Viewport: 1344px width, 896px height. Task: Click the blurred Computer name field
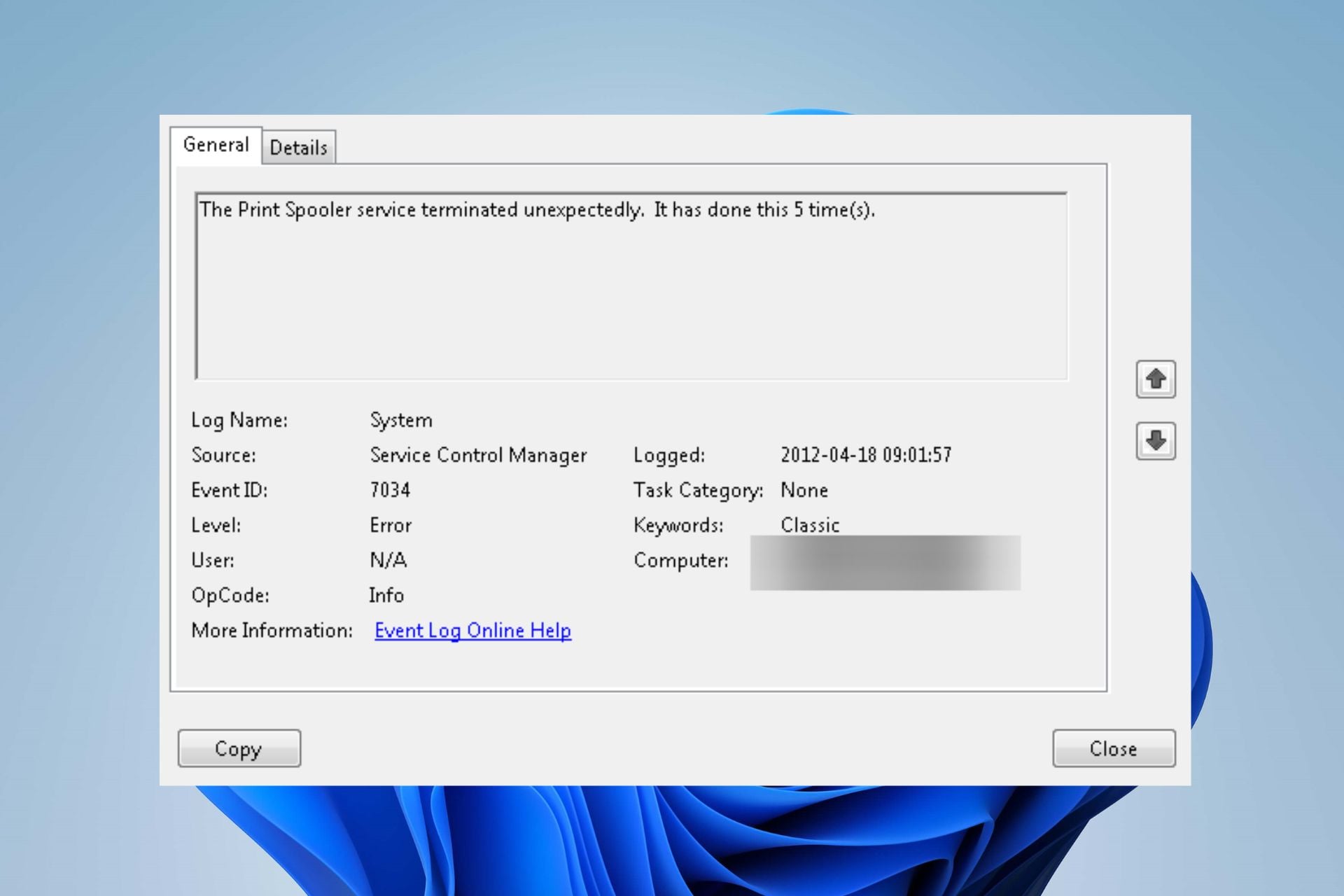tap(885, 562)
